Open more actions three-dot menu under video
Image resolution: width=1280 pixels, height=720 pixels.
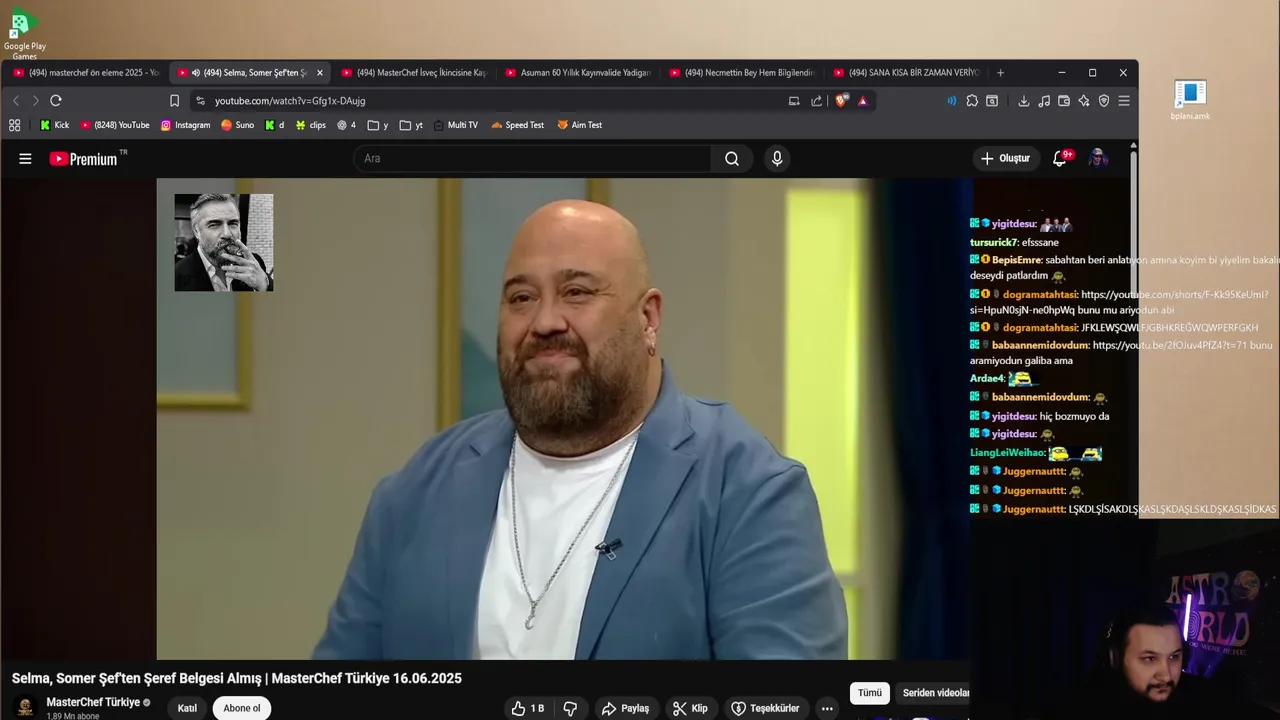pyautogui.click(x=827, y=708)
